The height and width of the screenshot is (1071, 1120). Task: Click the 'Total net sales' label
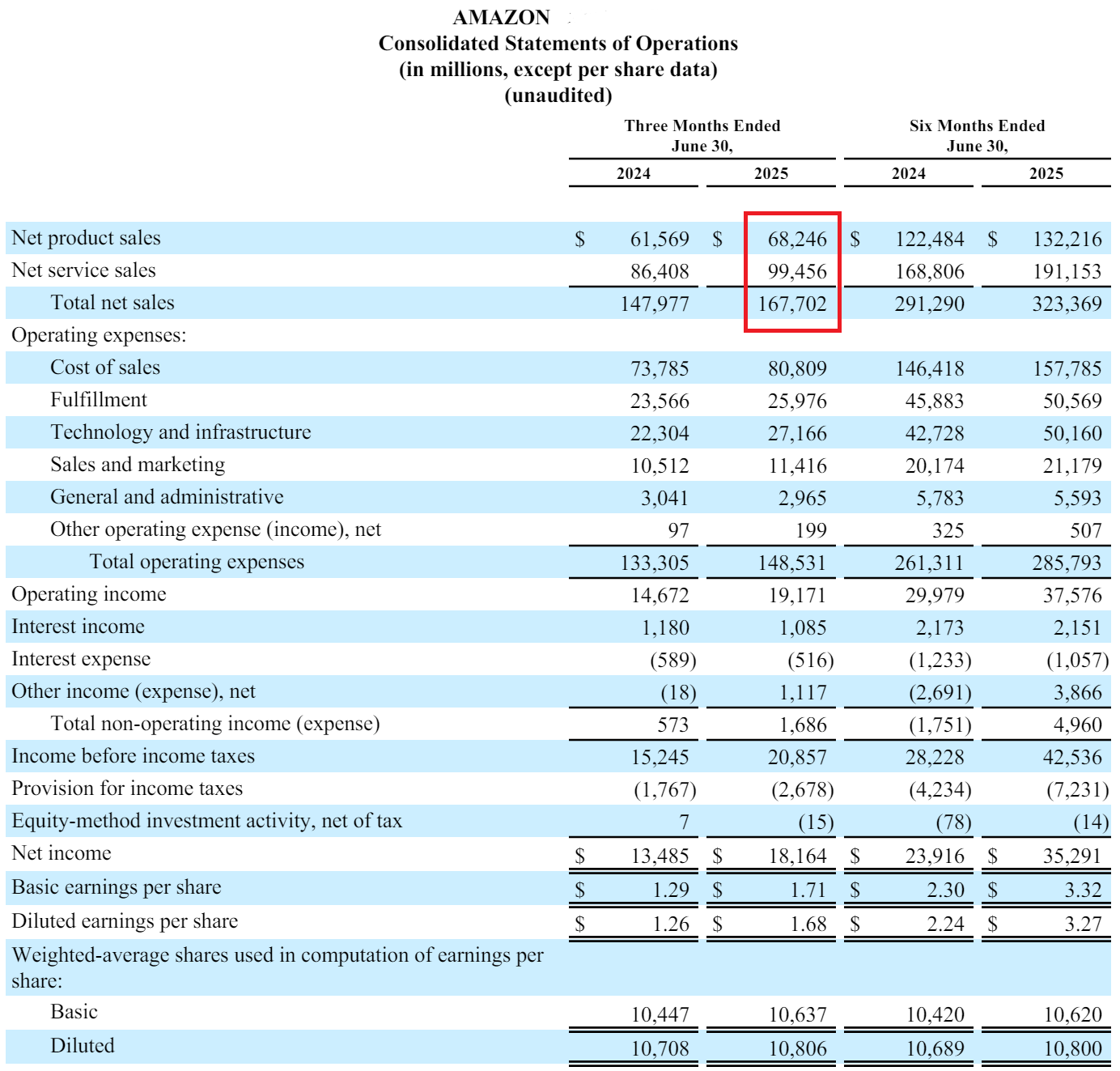(112, 303)
